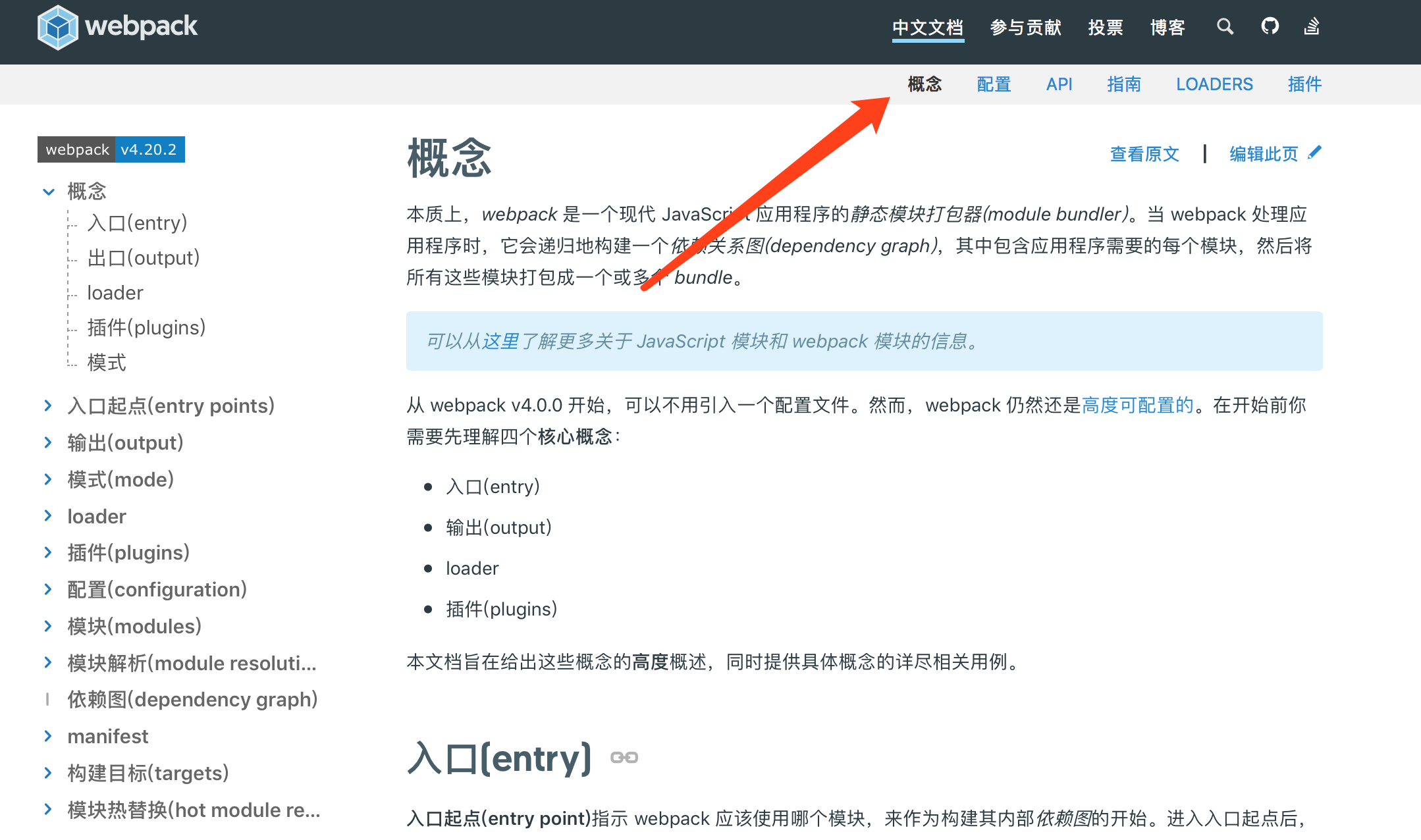Open loader sub-item under 概念
Viewport: 1421px width, 840px height.
[x=115, y=293]
